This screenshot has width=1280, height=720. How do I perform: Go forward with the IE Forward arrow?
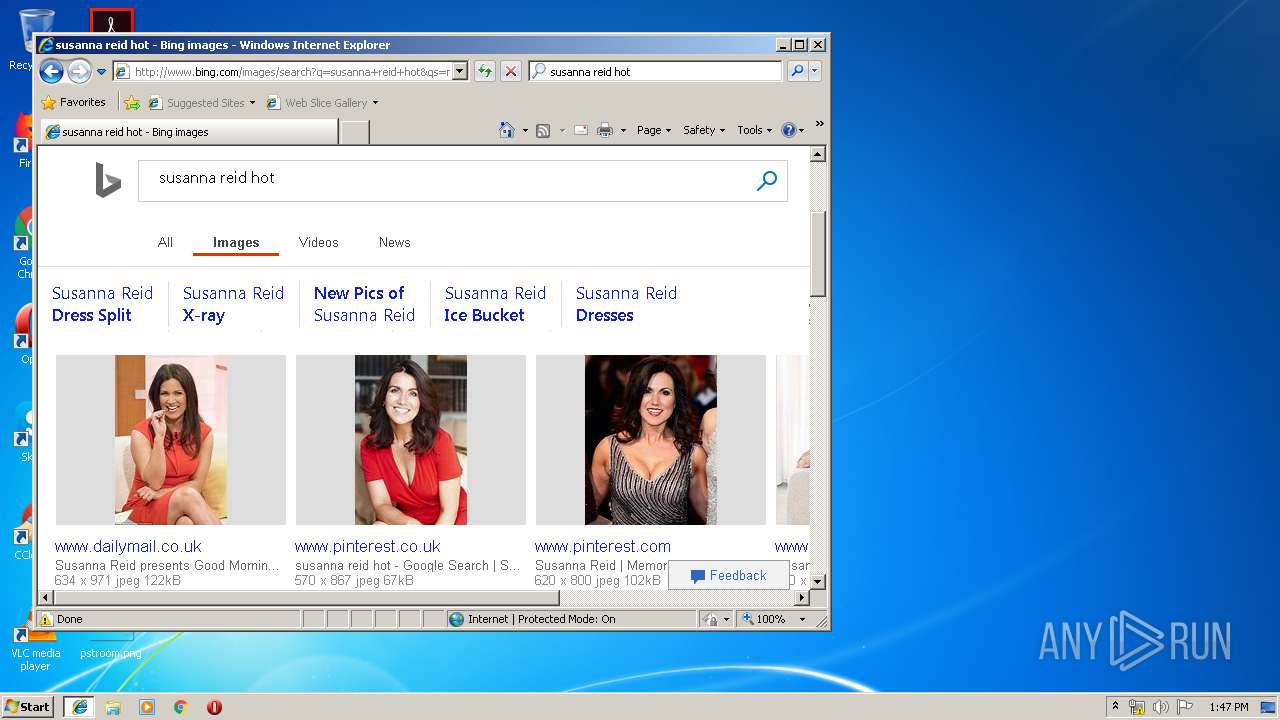click(x=79, y=71)
